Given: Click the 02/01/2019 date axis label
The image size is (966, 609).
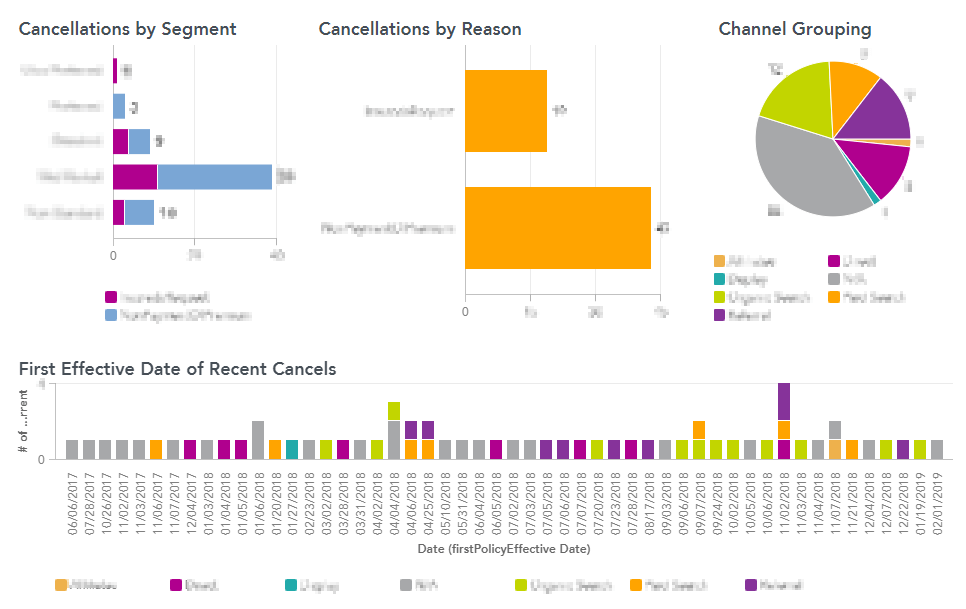Looking at the screenshot, I should click(x=937, y=505).
